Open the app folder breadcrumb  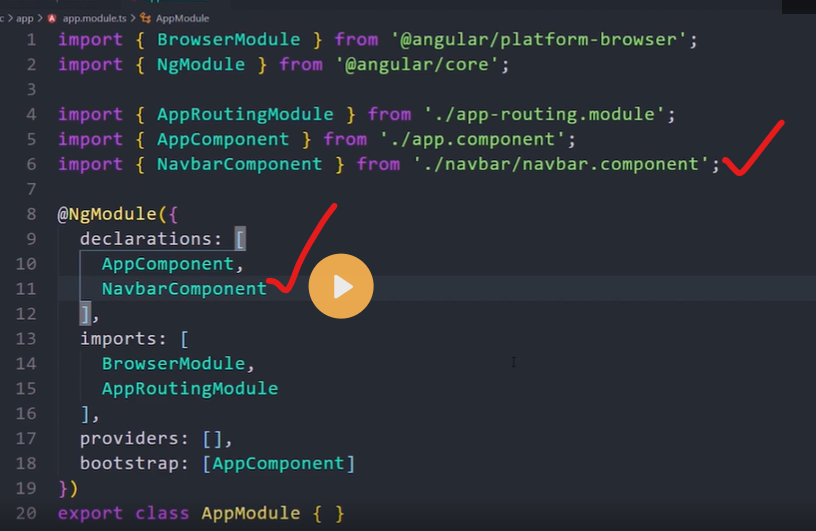point(25,18)
